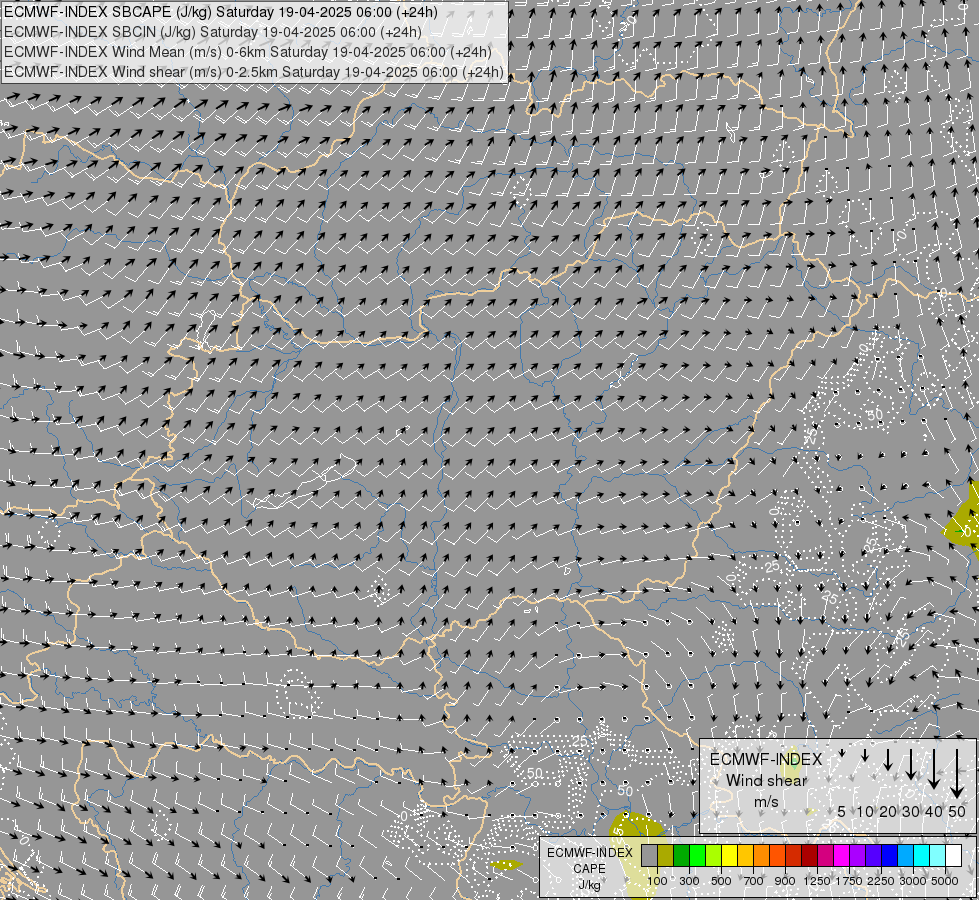Viewport: 979px width, 900px height.
Task: Click the 'm/s' unit in shear legend
Action: tap(766, 802)
